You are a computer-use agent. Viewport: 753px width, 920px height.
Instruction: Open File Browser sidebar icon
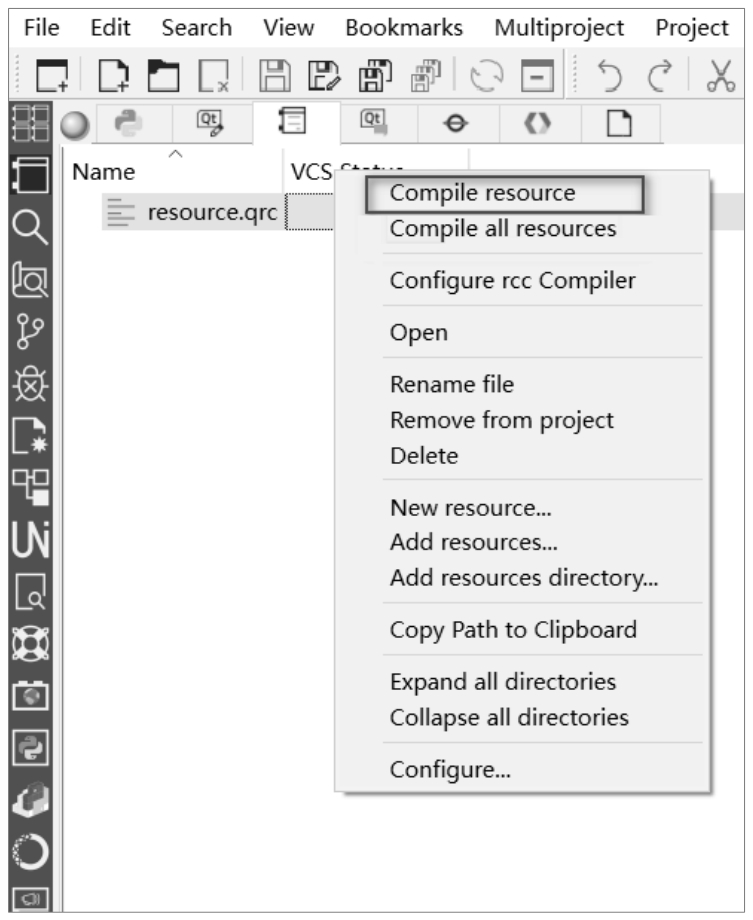coord(31,591)
